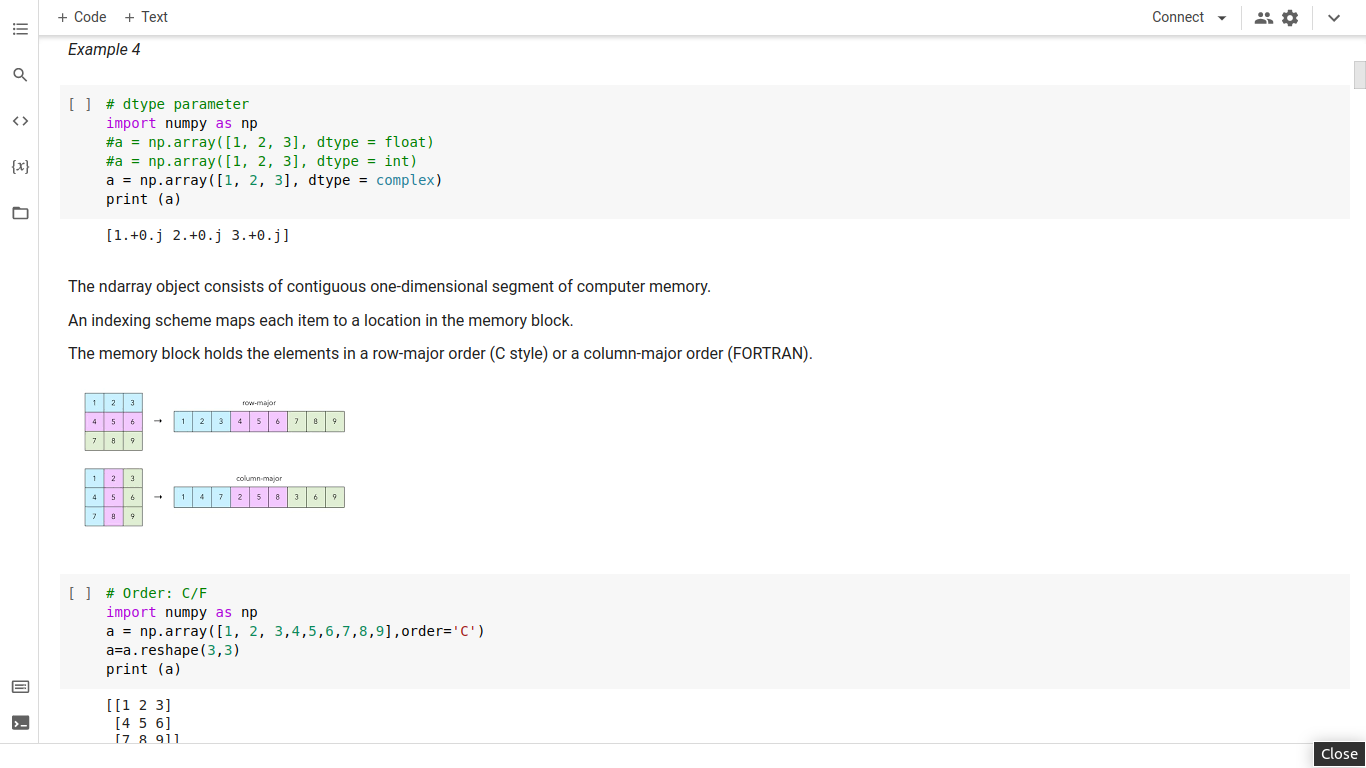The height and width of the screenshot is (768, 1366).
Task: Click the row-major order diagram image
Action: (x=215, y=421)
